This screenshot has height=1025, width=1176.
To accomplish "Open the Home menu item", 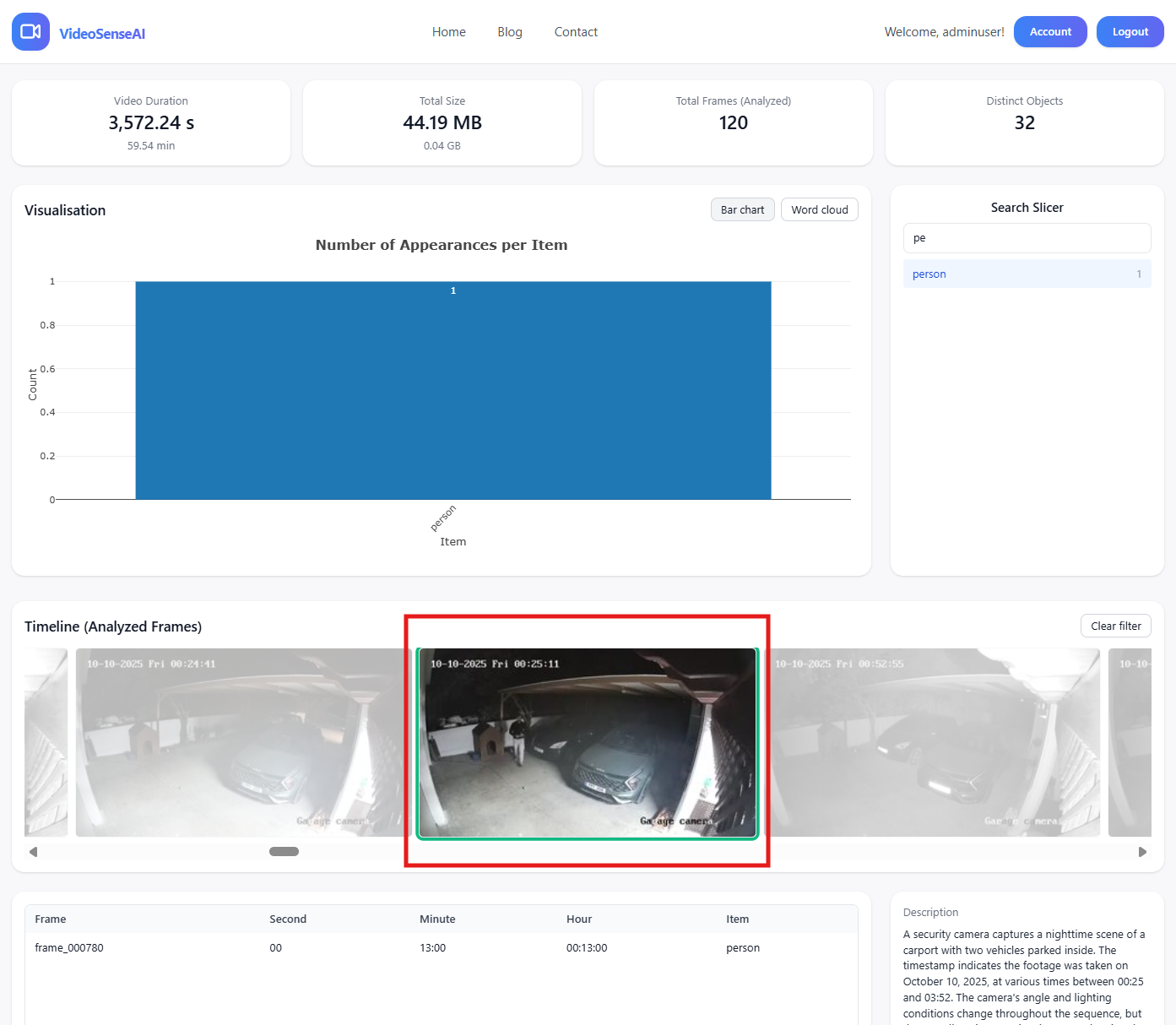I will point(448,32).
